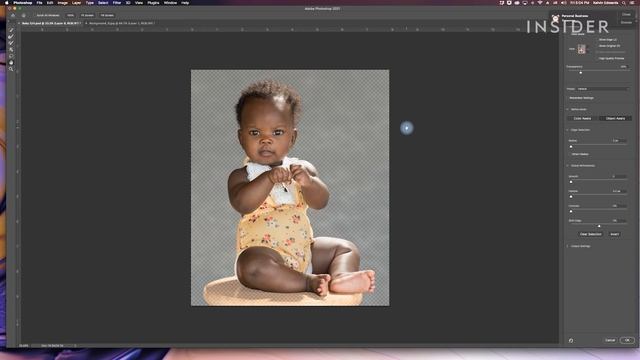Click the Wi-Fi icon in the menu bar
This screenshot has height=360, width=640.
[x=540, y=2]
